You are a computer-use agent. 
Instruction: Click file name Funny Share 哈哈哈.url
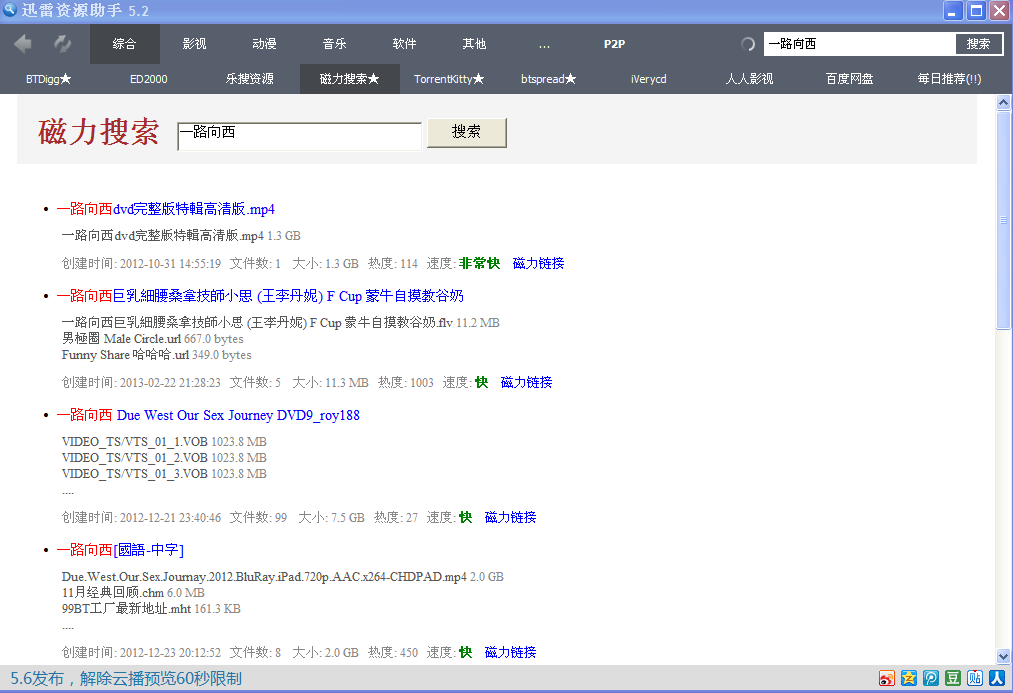click(x=125, y=355)
